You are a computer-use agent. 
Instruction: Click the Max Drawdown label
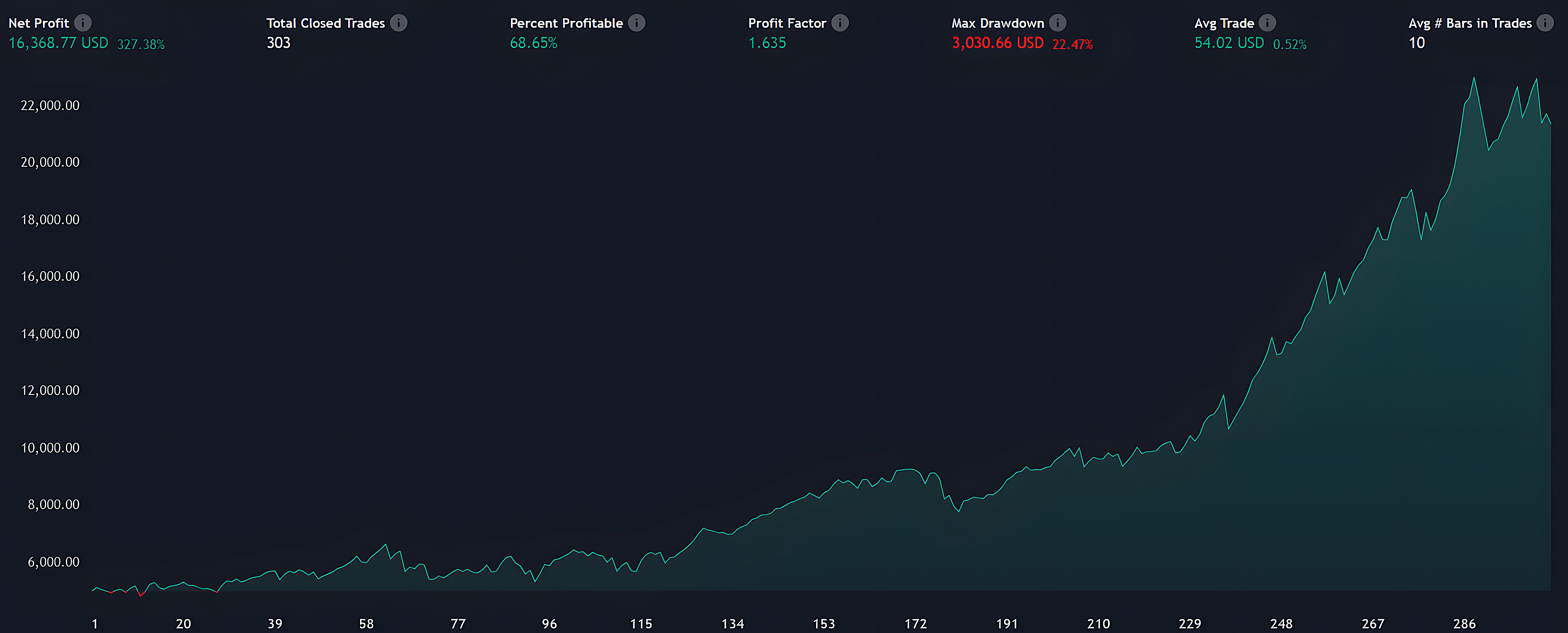pos(998,23)
